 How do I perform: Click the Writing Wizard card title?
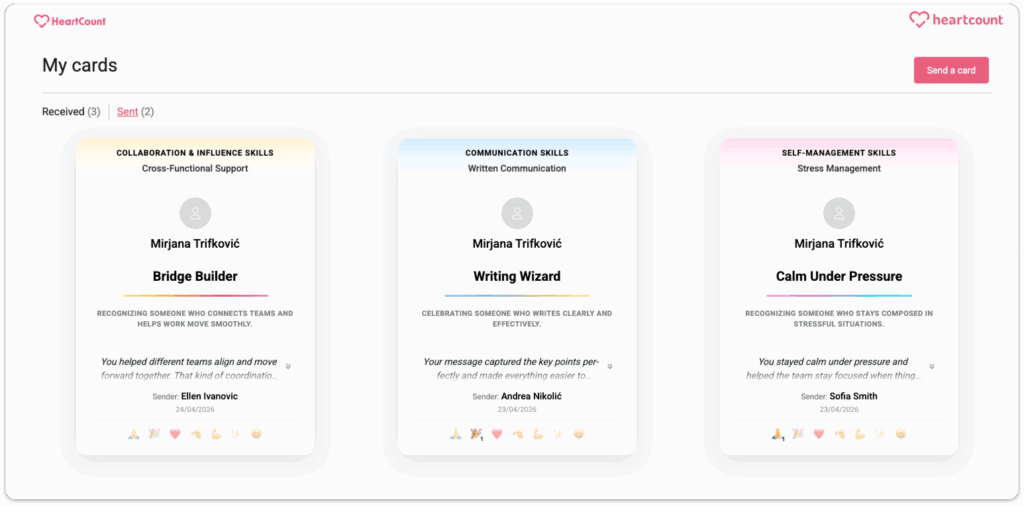pyautogui.click(x=517, y=276)
